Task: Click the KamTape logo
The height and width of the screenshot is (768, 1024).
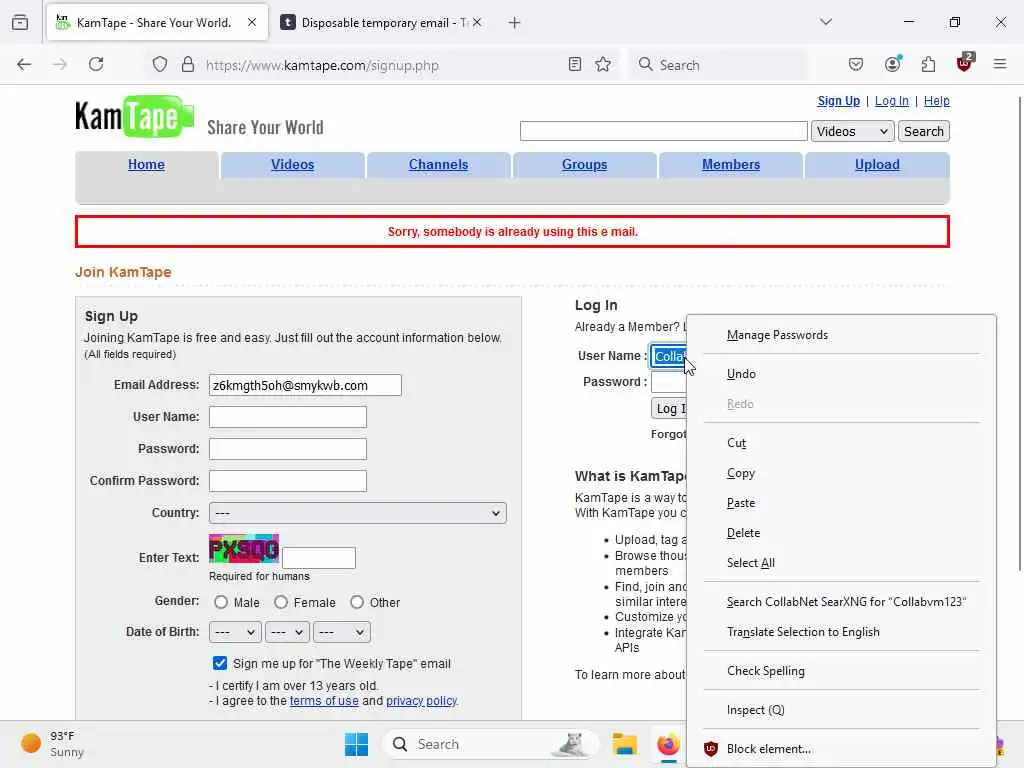Action: 135,117
